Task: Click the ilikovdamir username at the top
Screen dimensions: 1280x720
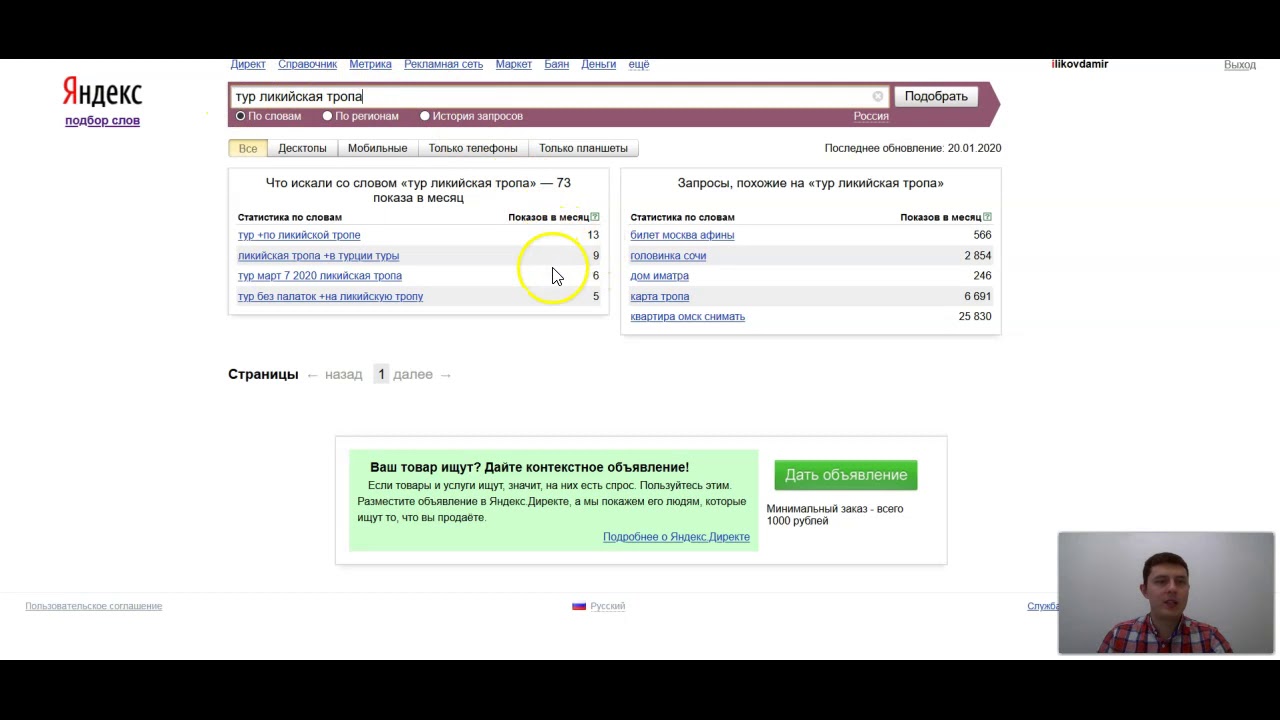Action: (x=1080, y=64)
